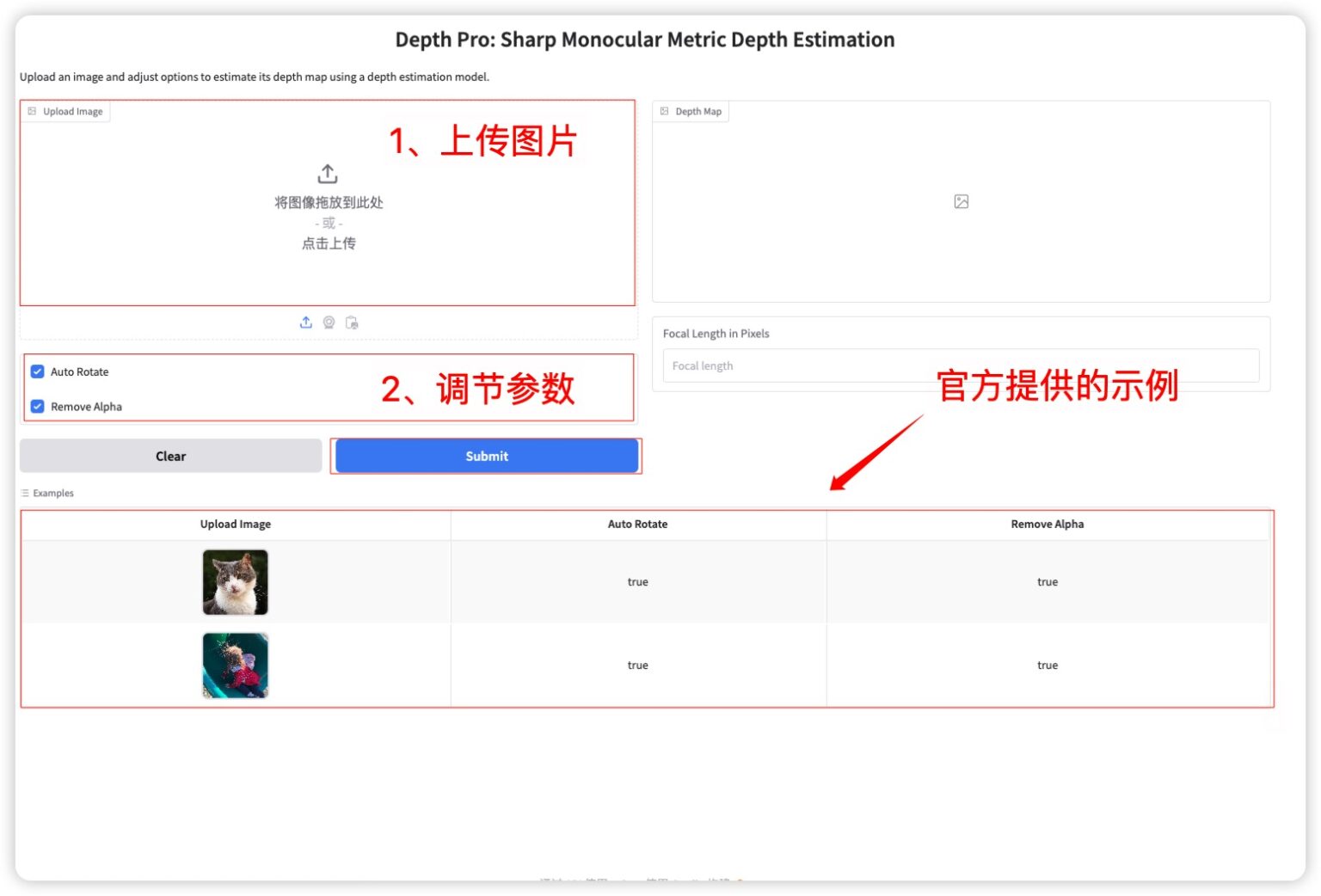This screenshot has width=1321, height=896.
Task: Uncheck Remove Alpha
Action: point(37,406)
